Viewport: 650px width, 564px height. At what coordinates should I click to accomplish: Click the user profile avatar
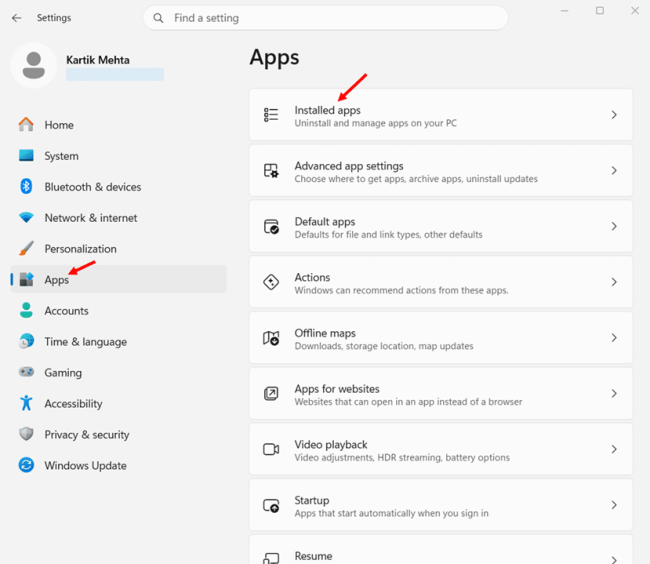[x=34, y=65]
